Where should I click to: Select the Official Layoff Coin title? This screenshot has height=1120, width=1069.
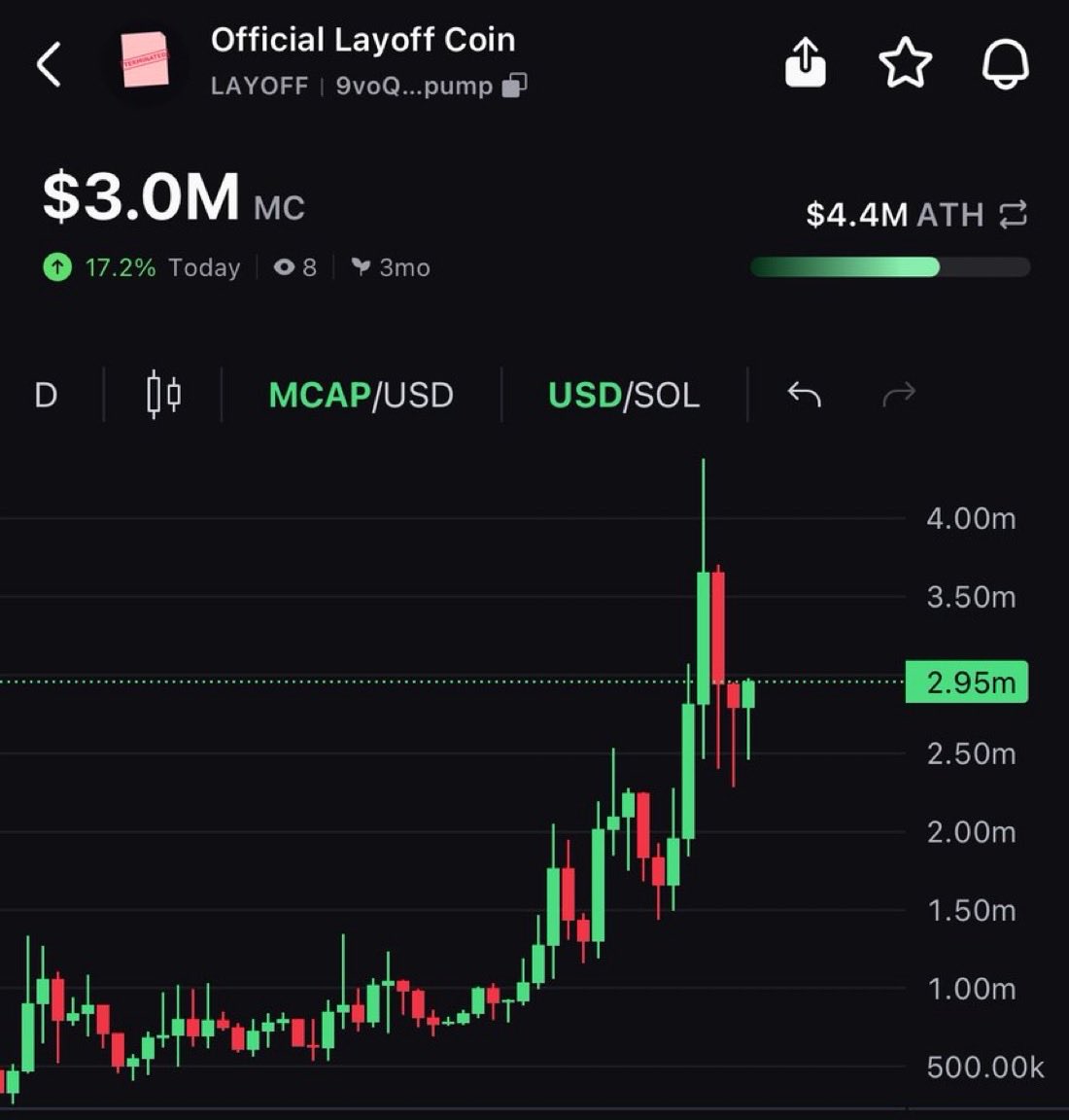coord(362,40)
